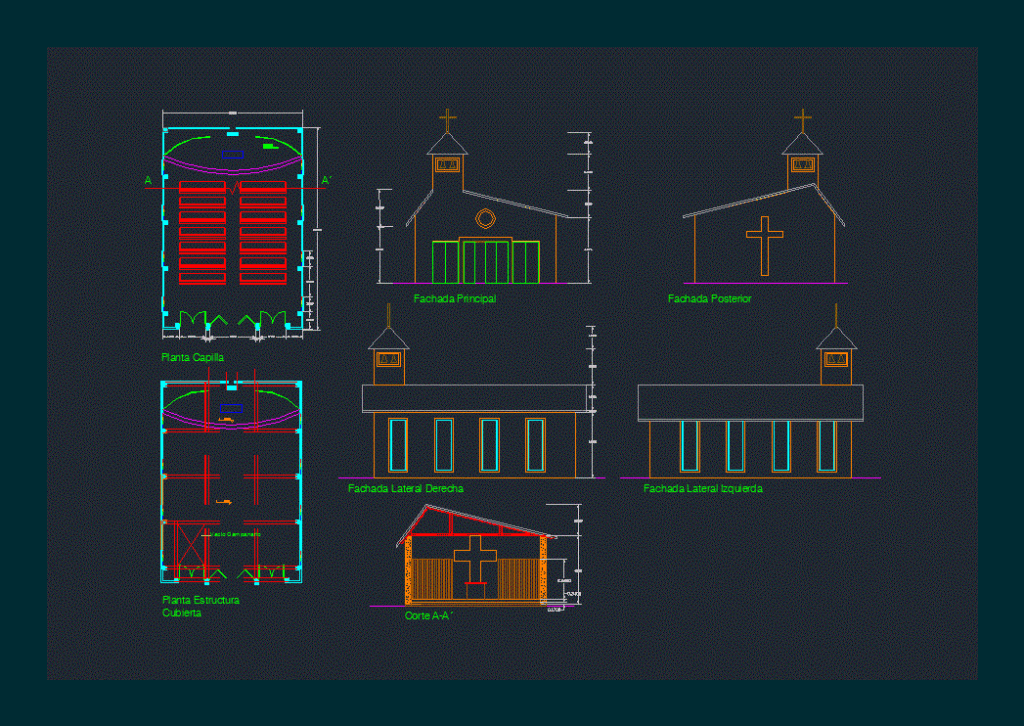Click the rooftop cross on Fachada Principal
Viewport: 1024px width, 726px height.
pos(447,120)
